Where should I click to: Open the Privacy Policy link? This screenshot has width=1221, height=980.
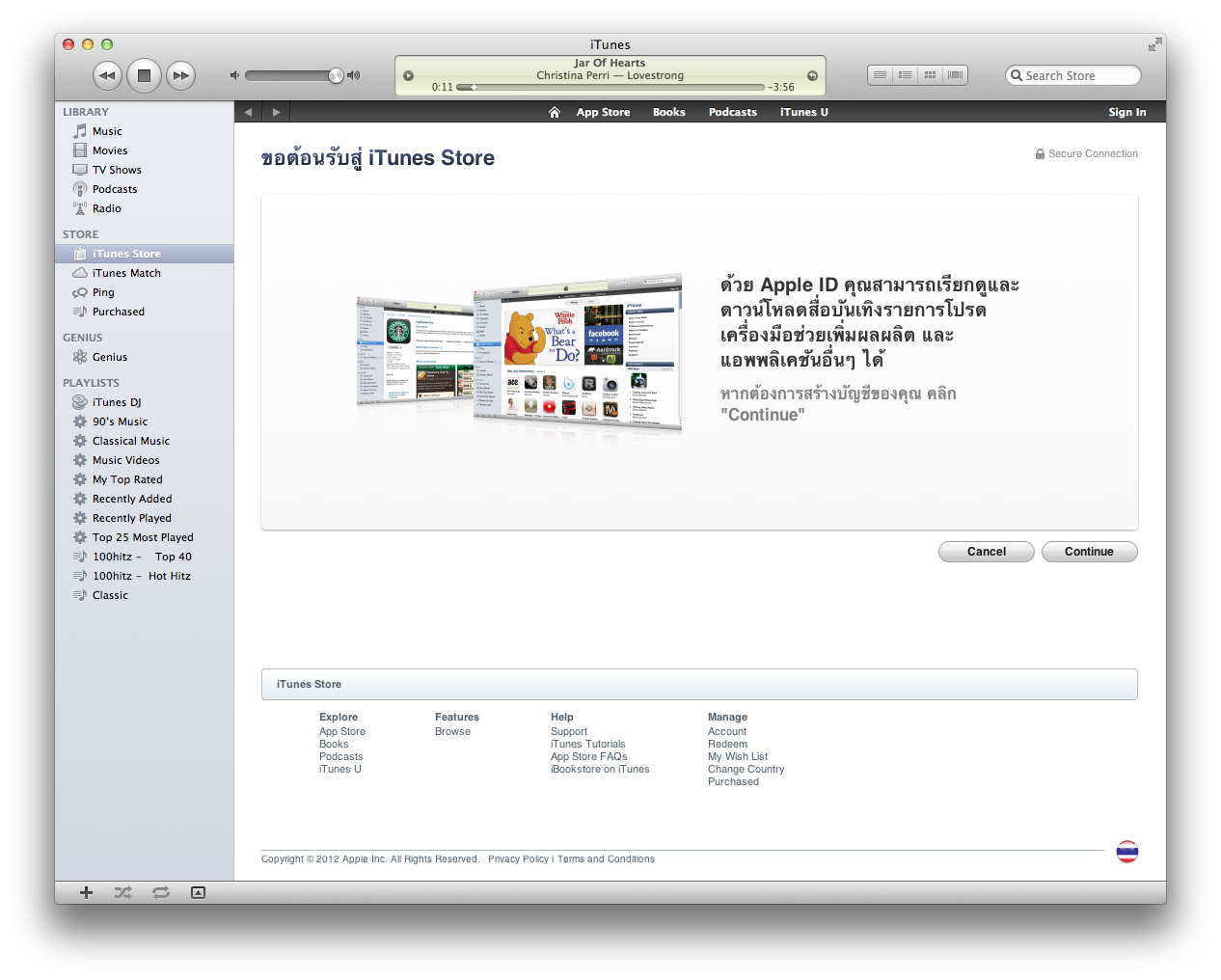[518, 859]
